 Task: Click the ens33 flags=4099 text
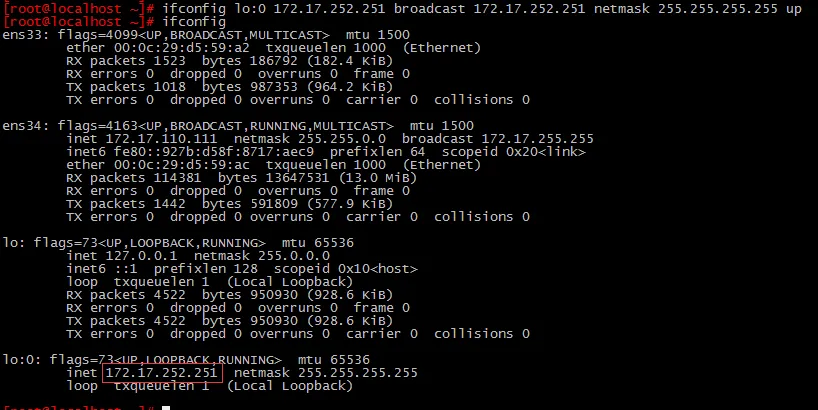(85, 35)
